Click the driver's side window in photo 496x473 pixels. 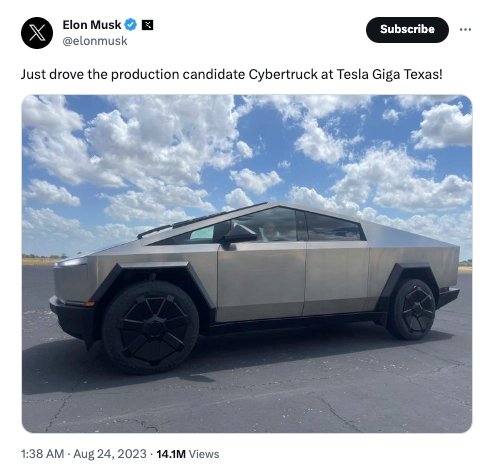tap(263, 226)
